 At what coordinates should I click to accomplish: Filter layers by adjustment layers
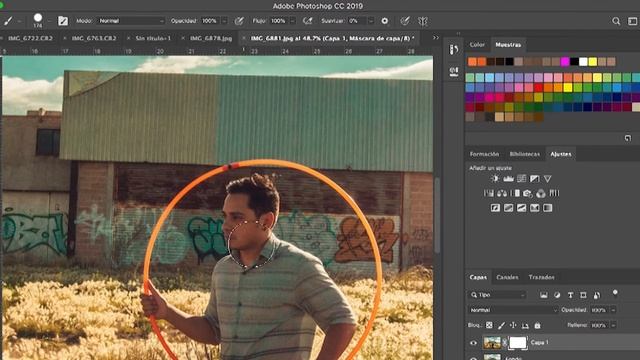point(557,295)
